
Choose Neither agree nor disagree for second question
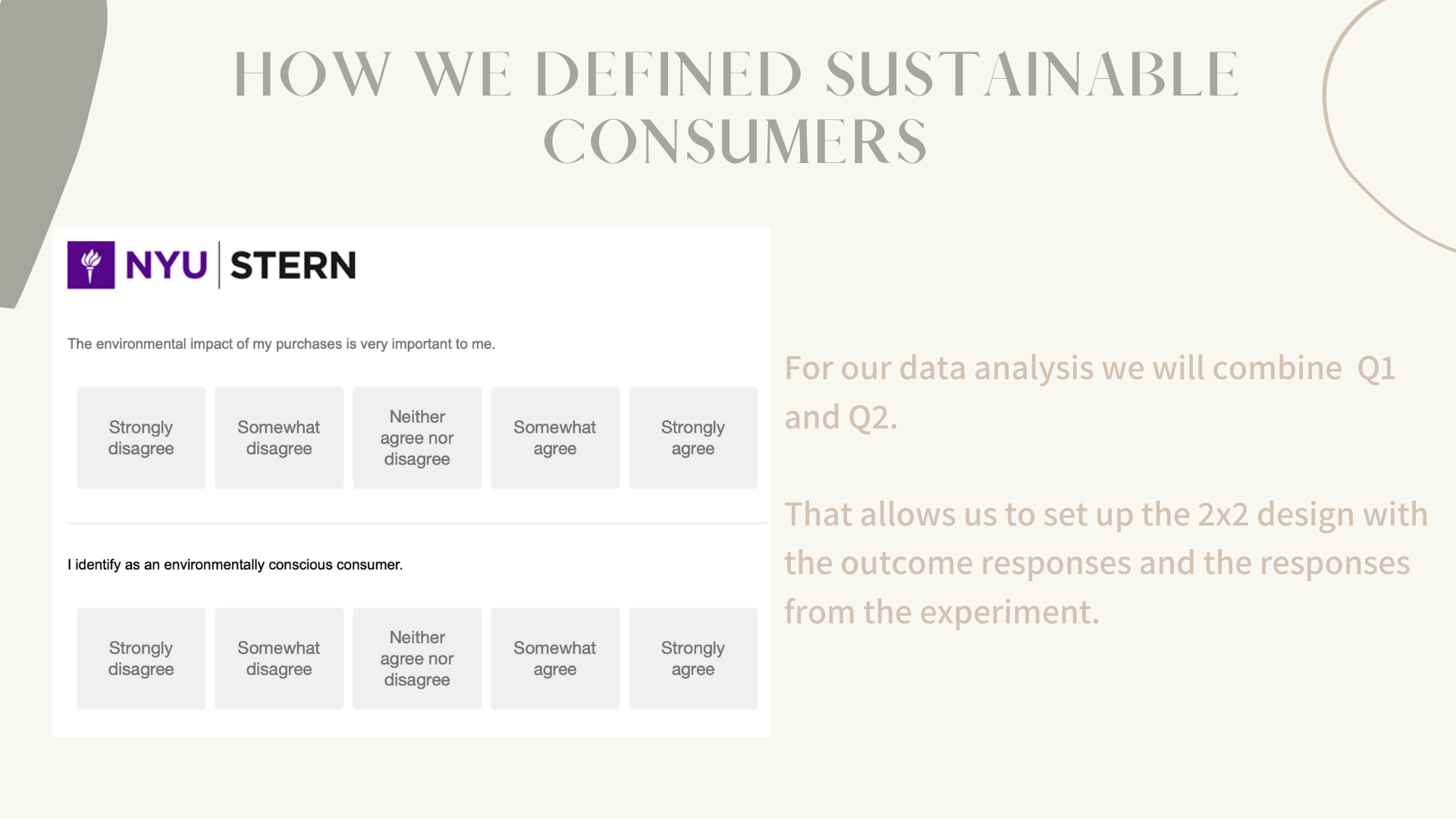[417, 658]
